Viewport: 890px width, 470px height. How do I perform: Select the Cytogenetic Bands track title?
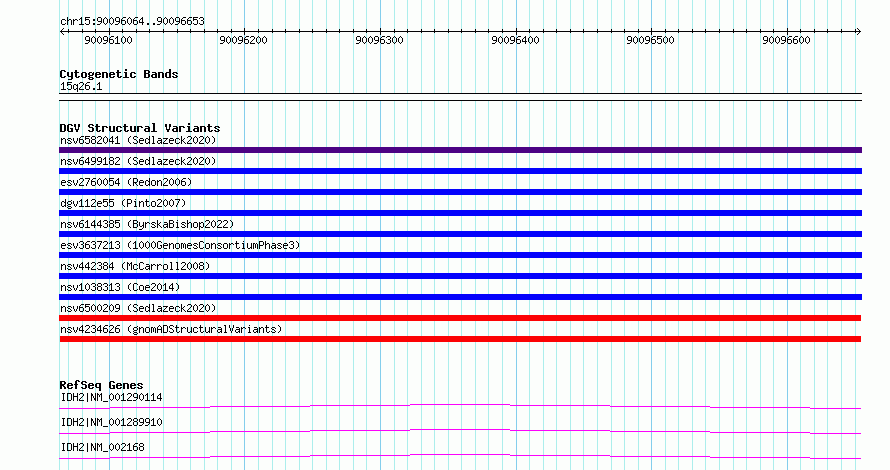point(119,74)
